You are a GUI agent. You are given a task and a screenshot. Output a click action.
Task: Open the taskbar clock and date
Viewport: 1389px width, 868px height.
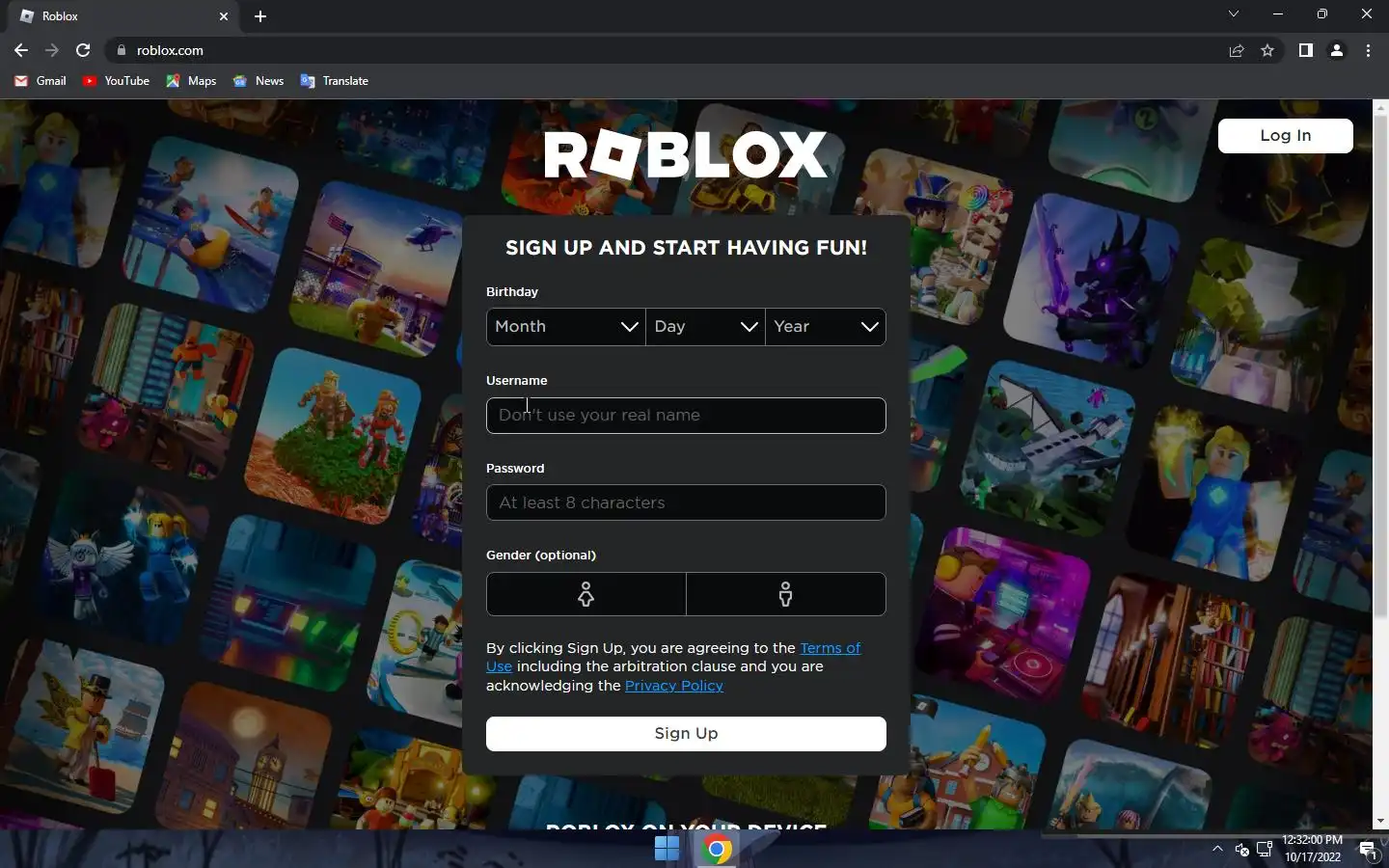tap(1313, 849)
